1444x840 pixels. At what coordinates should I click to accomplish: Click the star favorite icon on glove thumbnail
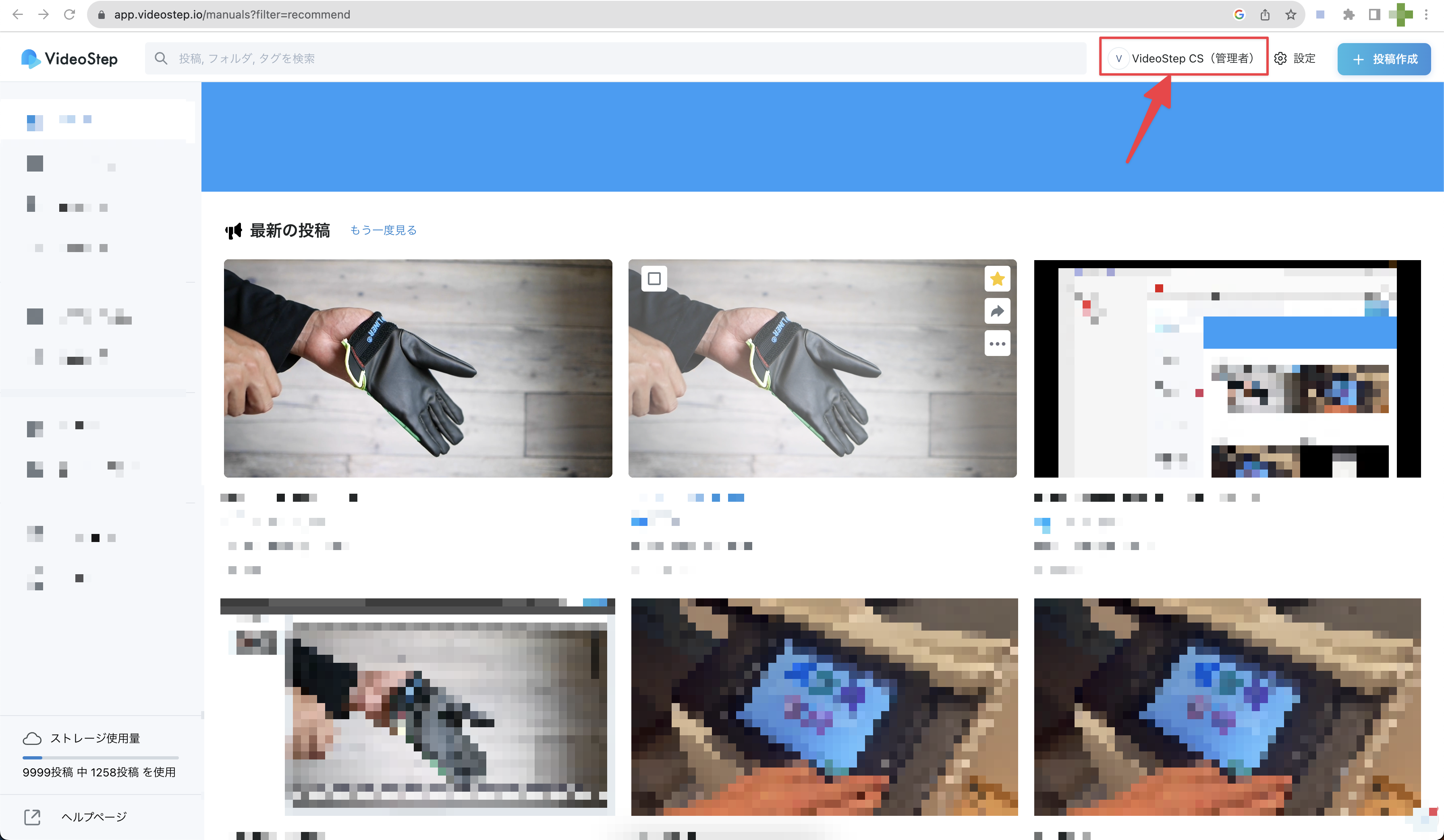(997, 279)
